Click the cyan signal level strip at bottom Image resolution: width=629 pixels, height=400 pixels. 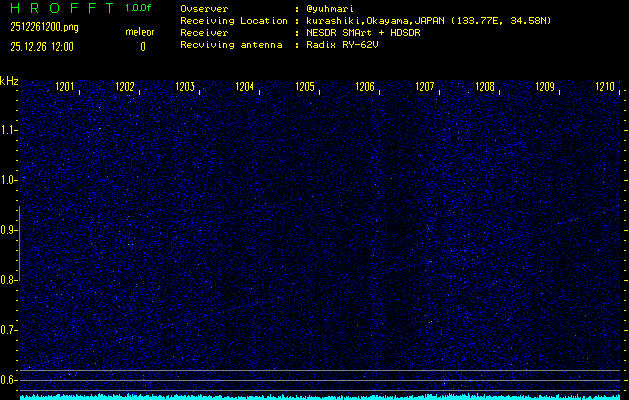point(320,397)
